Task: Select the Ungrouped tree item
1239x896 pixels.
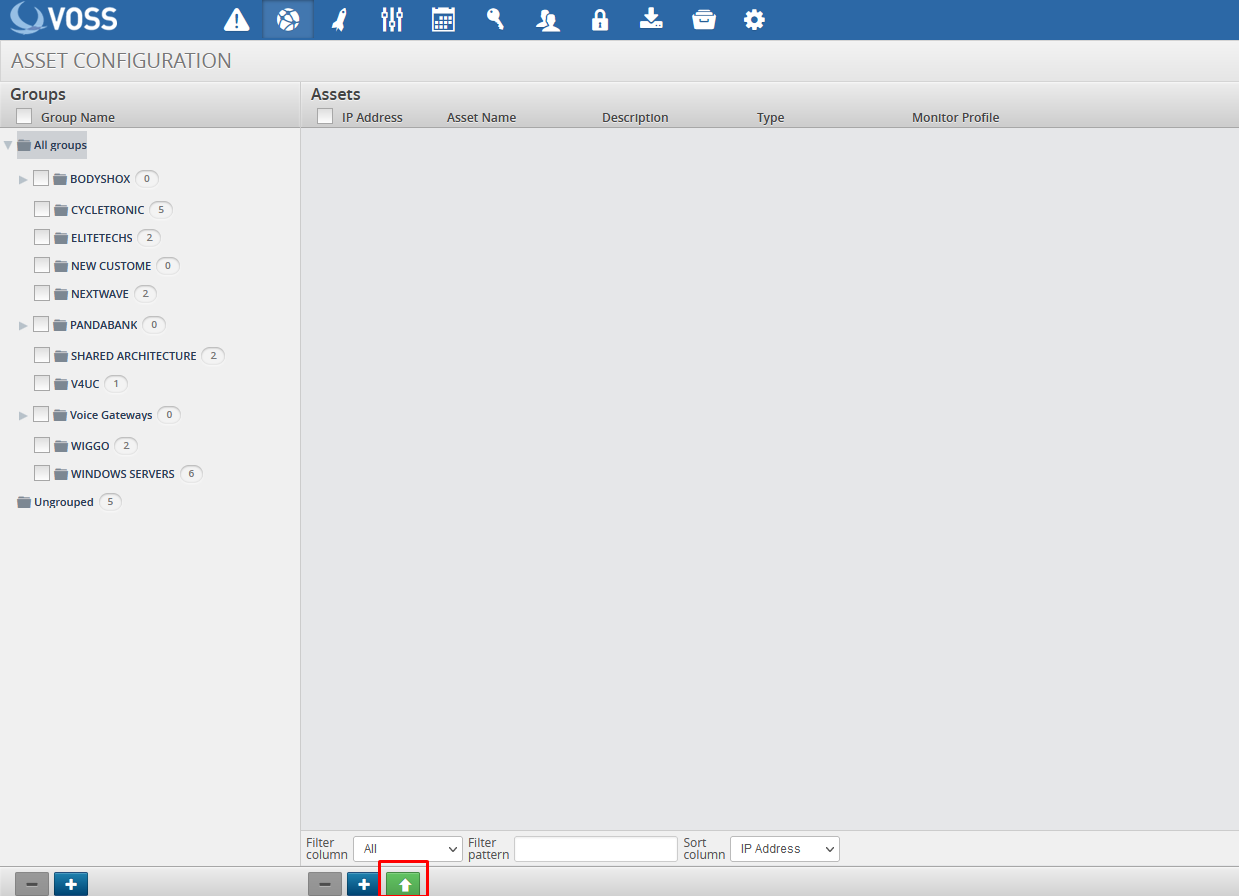Action: (63, 502)
